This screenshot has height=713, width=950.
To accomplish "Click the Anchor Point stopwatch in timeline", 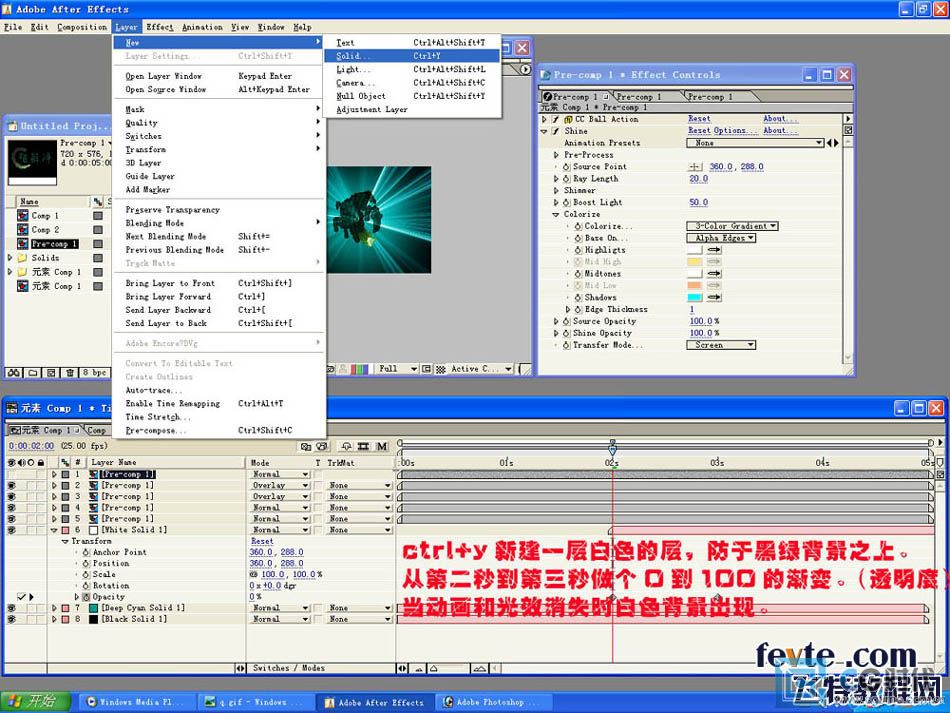I will [x=86, y=552].
